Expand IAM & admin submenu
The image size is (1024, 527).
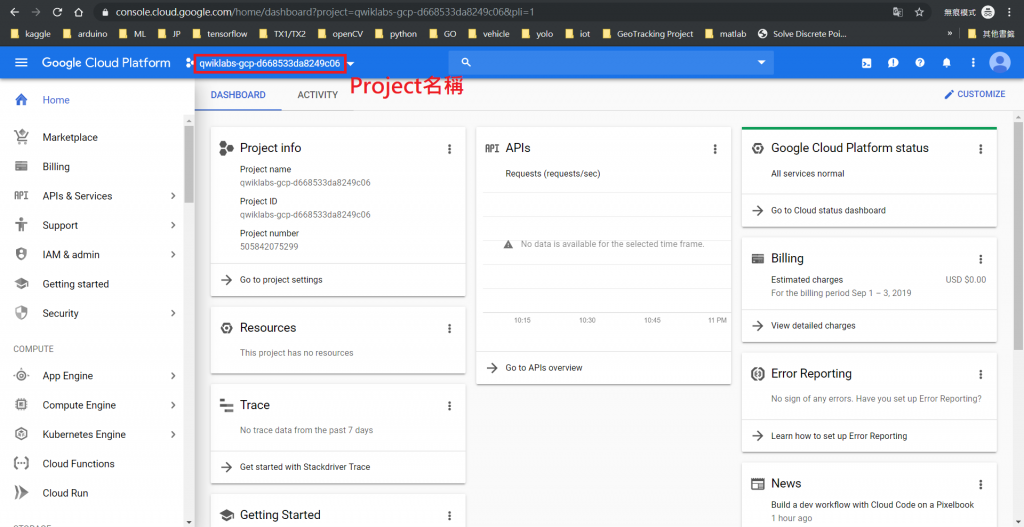173,255
